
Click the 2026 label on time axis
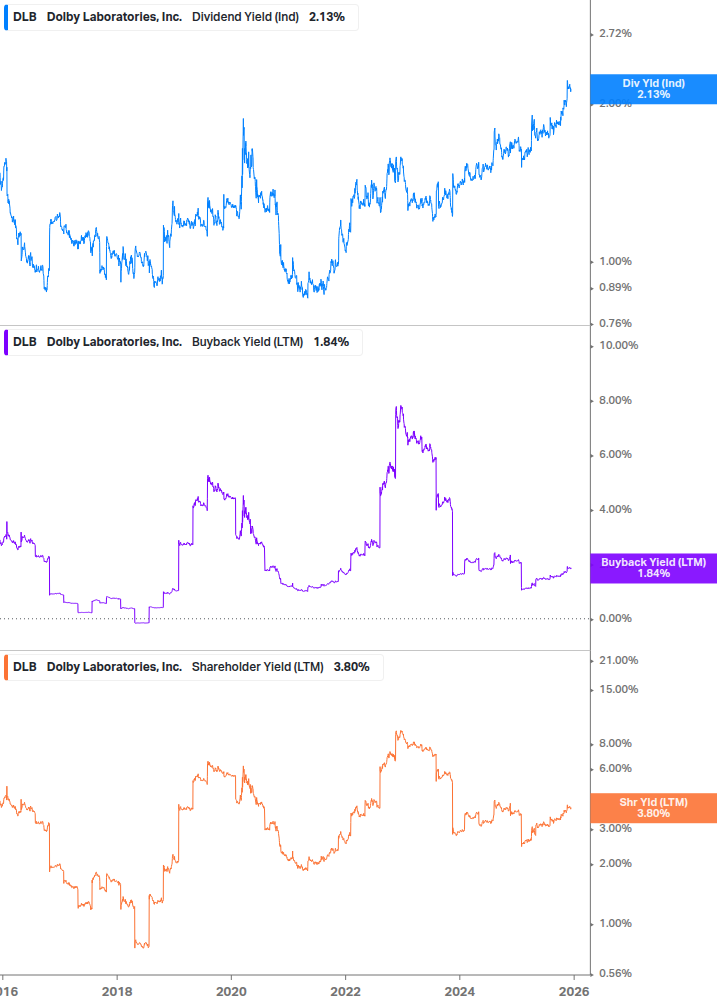point(574,992)
